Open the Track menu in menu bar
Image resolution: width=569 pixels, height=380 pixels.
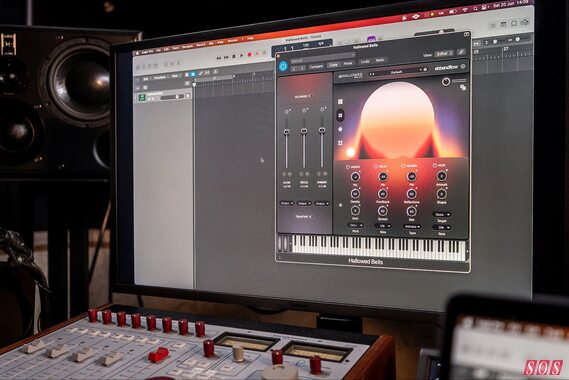pos(176,48)
